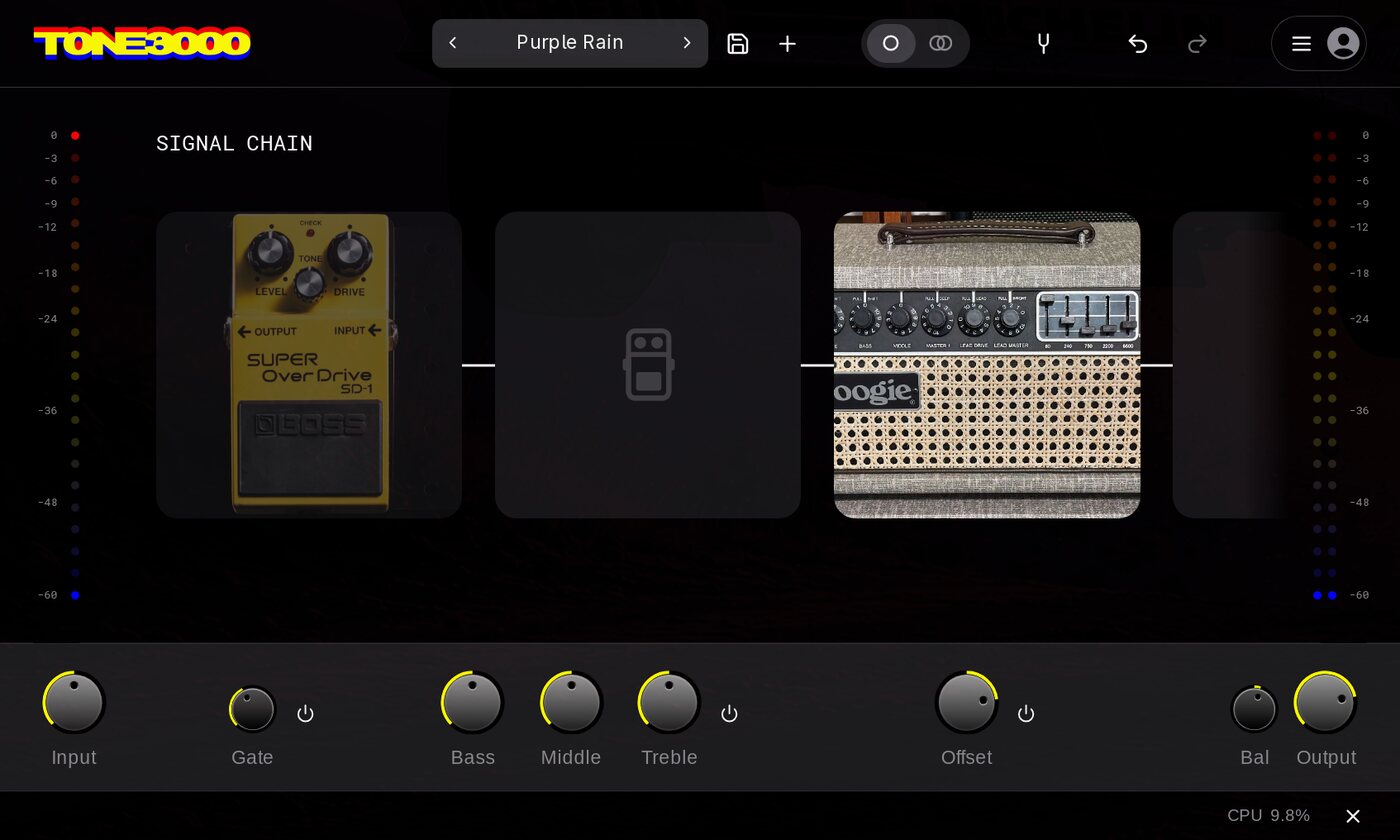Adjust the Bass knob
The image size is (1400, 840).
472,702
